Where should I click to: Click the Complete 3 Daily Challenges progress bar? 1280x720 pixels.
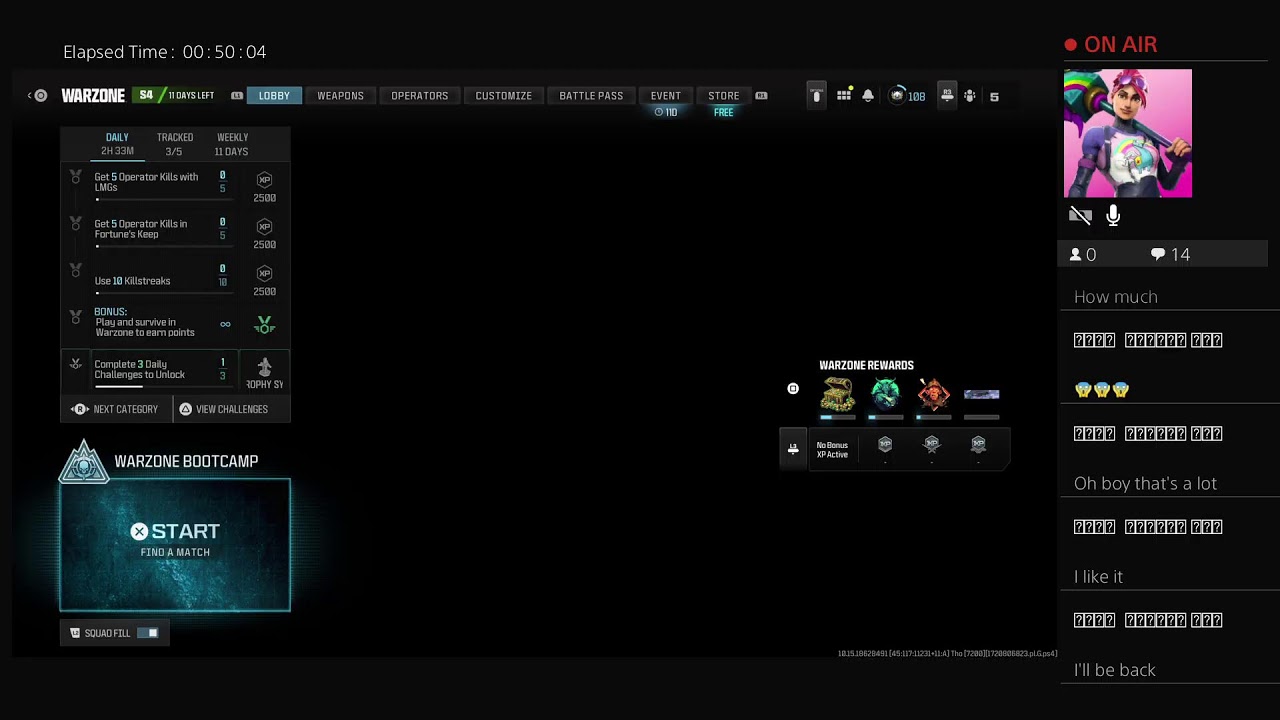click(x=164, y=386)
